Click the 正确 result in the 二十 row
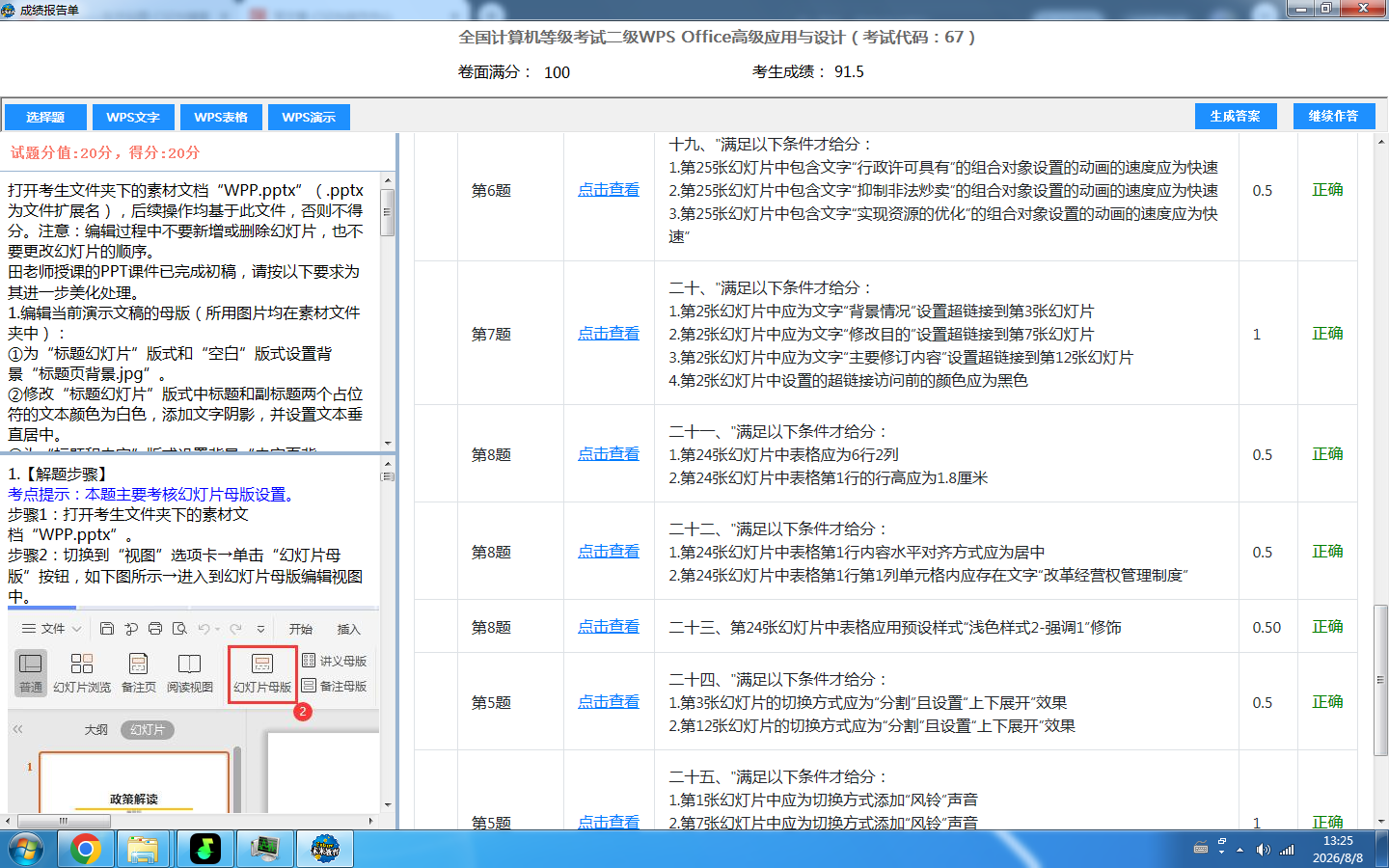Viewport: 1389px width, 868px height. click(1327, 334)
